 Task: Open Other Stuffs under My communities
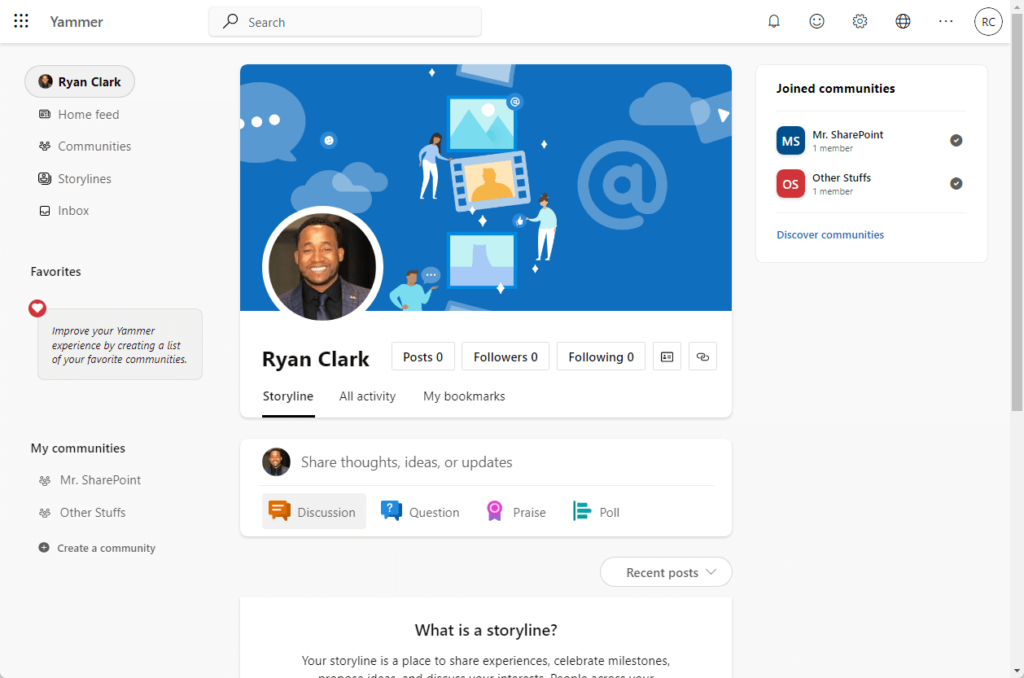93,513
